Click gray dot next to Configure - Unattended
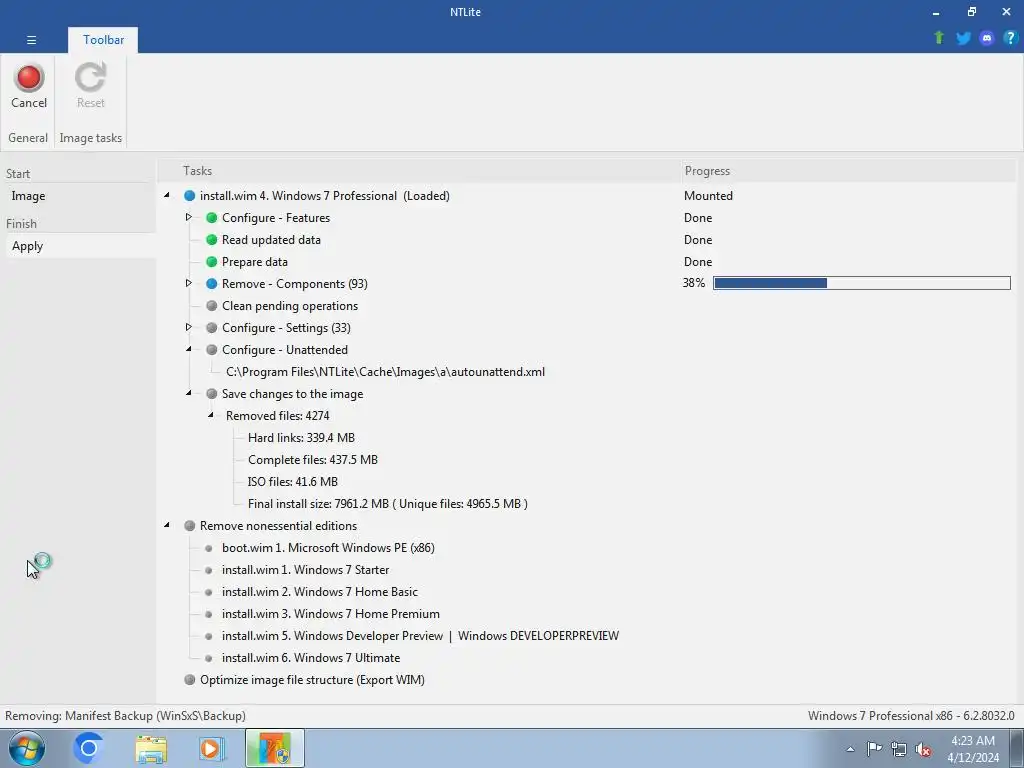The image size is (1024, 768). pyautogui.click(x=212, y=349)
